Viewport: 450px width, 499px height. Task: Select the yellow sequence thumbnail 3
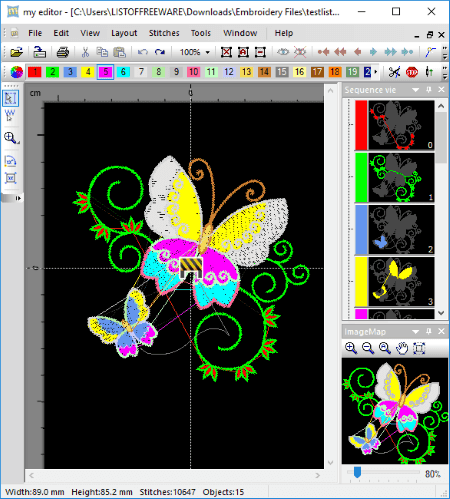(394, 282)
